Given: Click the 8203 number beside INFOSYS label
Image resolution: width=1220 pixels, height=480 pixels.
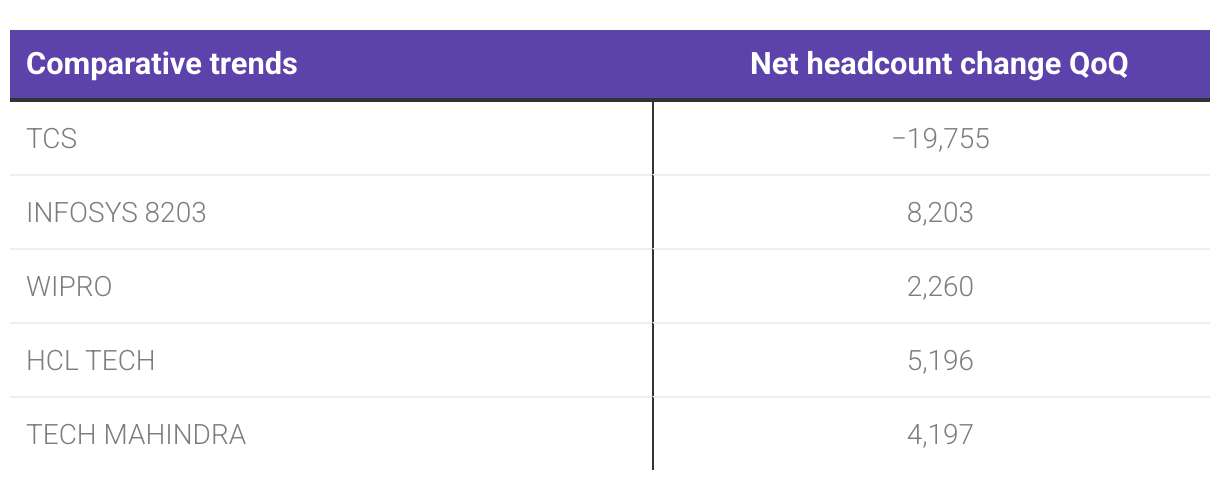Looking at the screenshot, I should (x=173, y=212).
